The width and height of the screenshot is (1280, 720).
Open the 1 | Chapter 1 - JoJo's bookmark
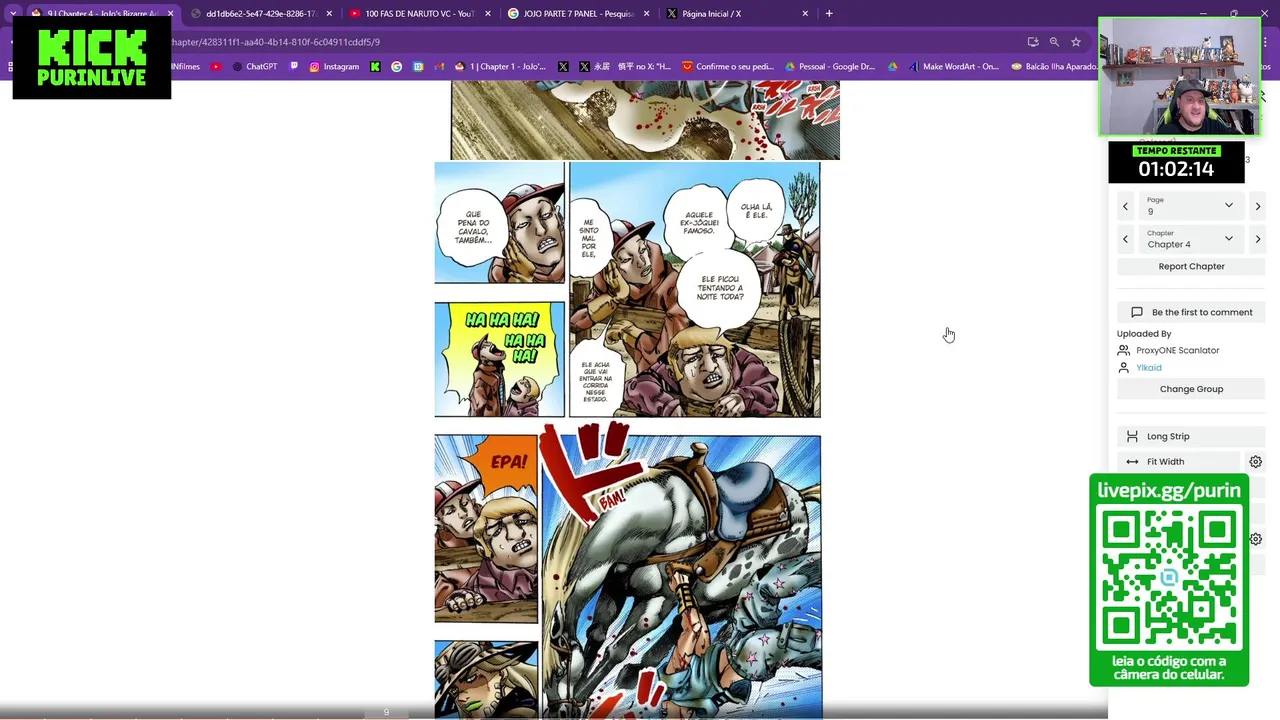click(500, 67)
